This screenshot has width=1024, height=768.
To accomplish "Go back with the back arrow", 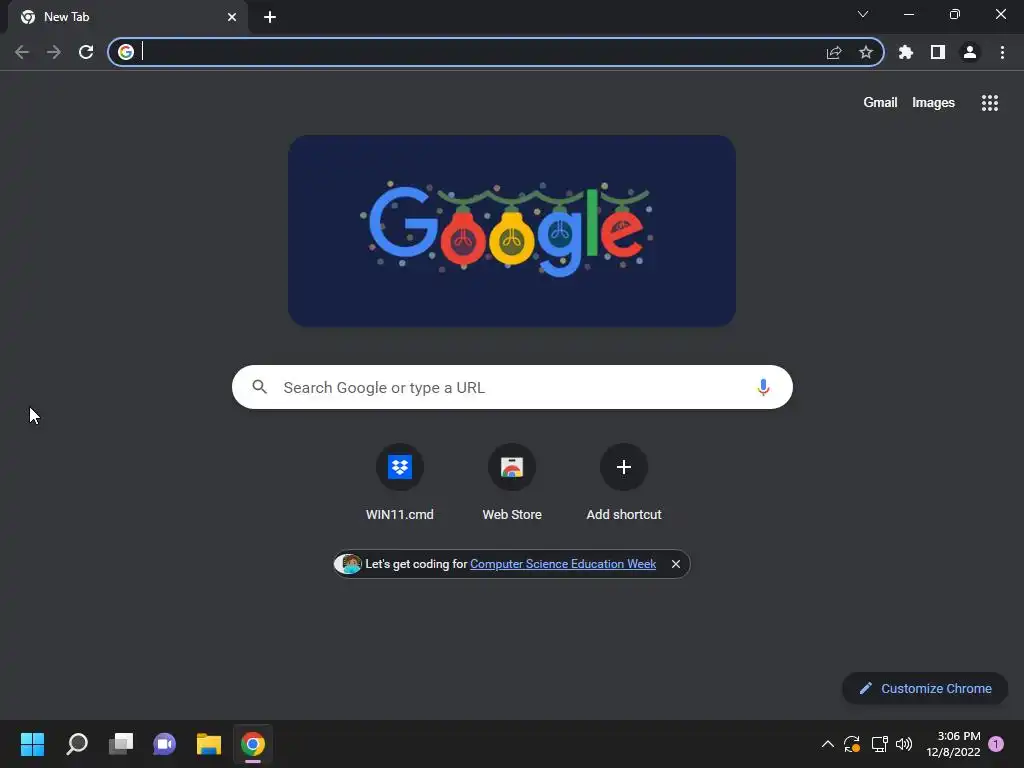I will point(22,52).
